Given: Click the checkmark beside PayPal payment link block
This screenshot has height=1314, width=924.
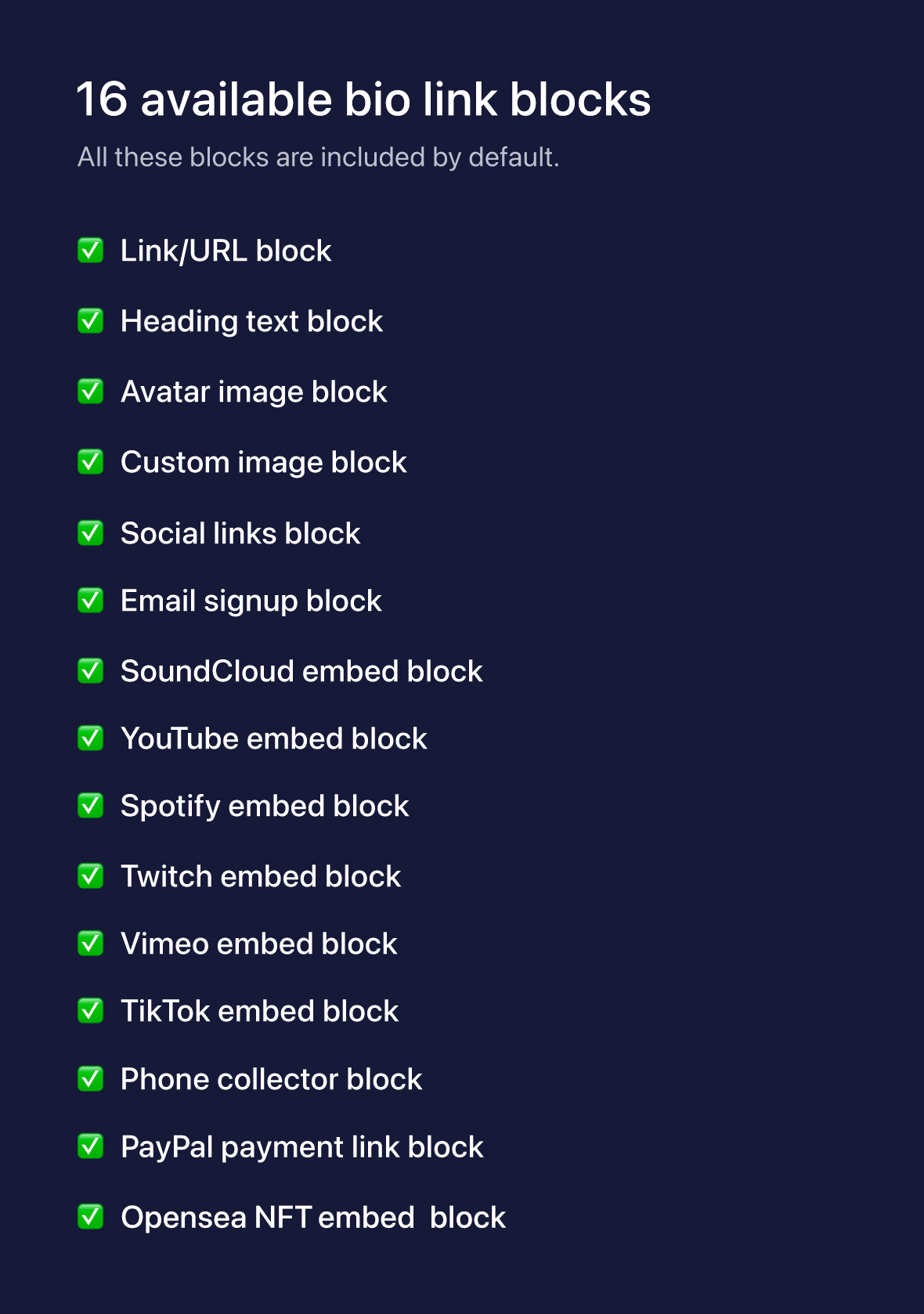Looking at the screenshot, I should click(x=91, y=1146).
